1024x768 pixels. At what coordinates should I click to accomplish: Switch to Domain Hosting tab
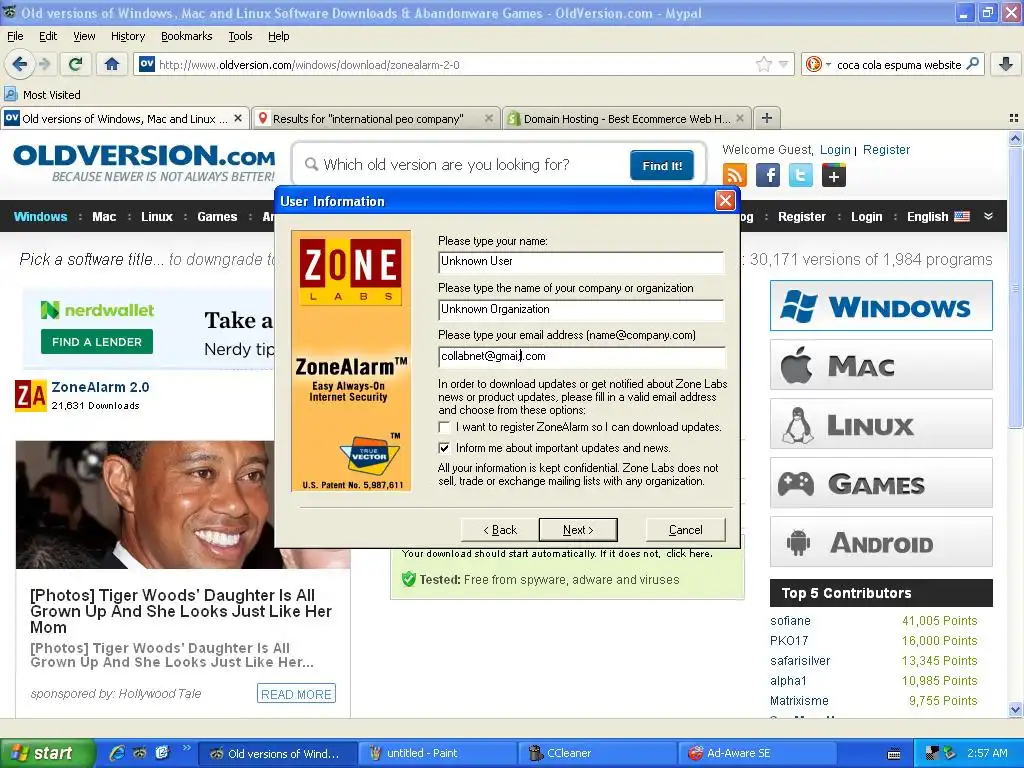(626, 118)
